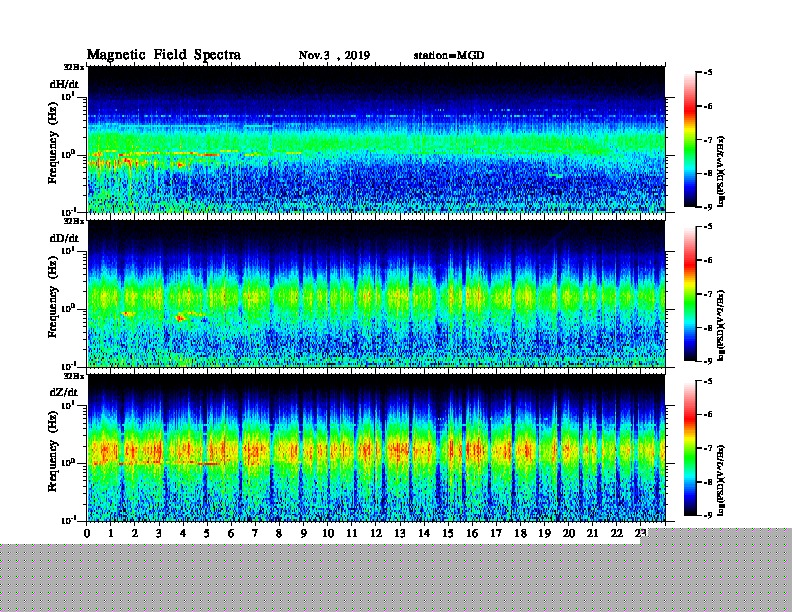
Task: Click the dH/dt color scale bar
Action: point(690,140)
